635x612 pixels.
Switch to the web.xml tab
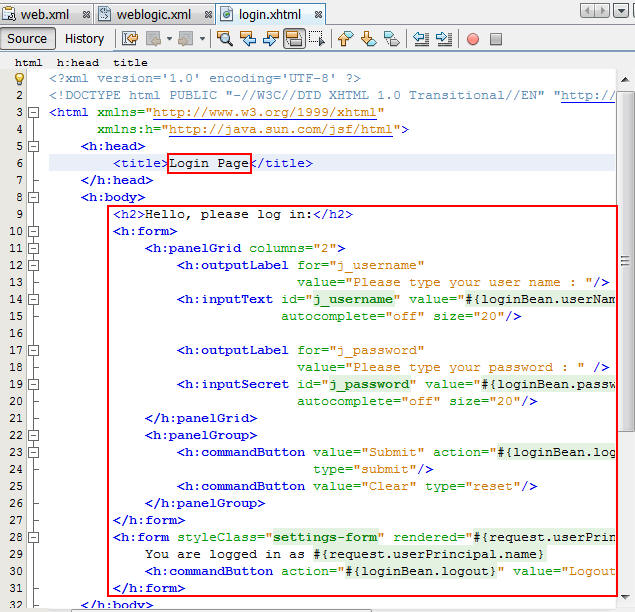coord(48,14)
